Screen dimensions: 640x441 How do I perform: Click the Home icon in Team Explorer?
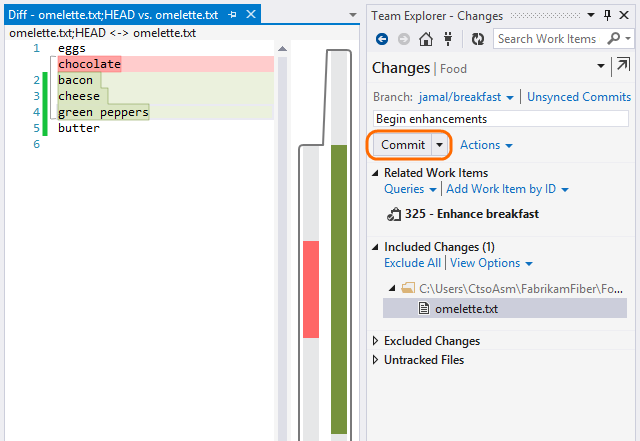[426, 39]
